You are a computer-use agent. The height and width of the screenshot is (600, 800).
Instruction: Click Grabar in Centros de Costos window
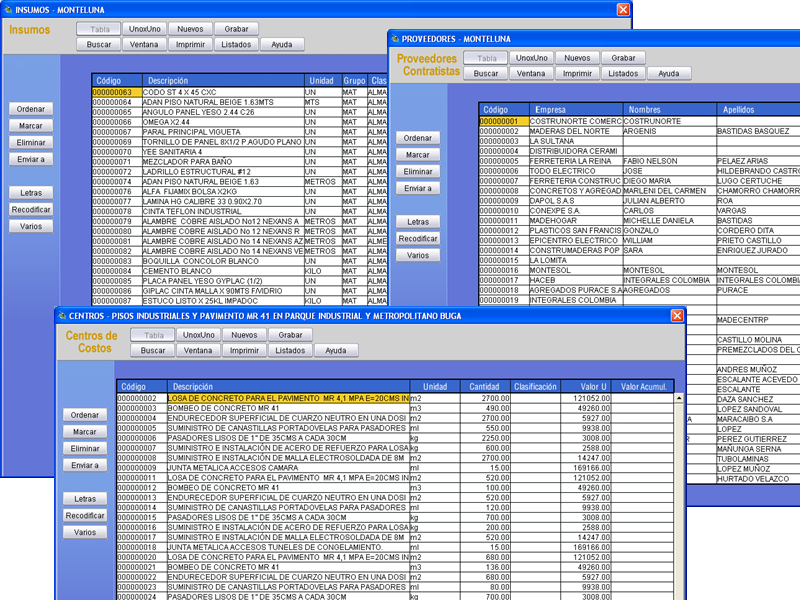[290, 335]
